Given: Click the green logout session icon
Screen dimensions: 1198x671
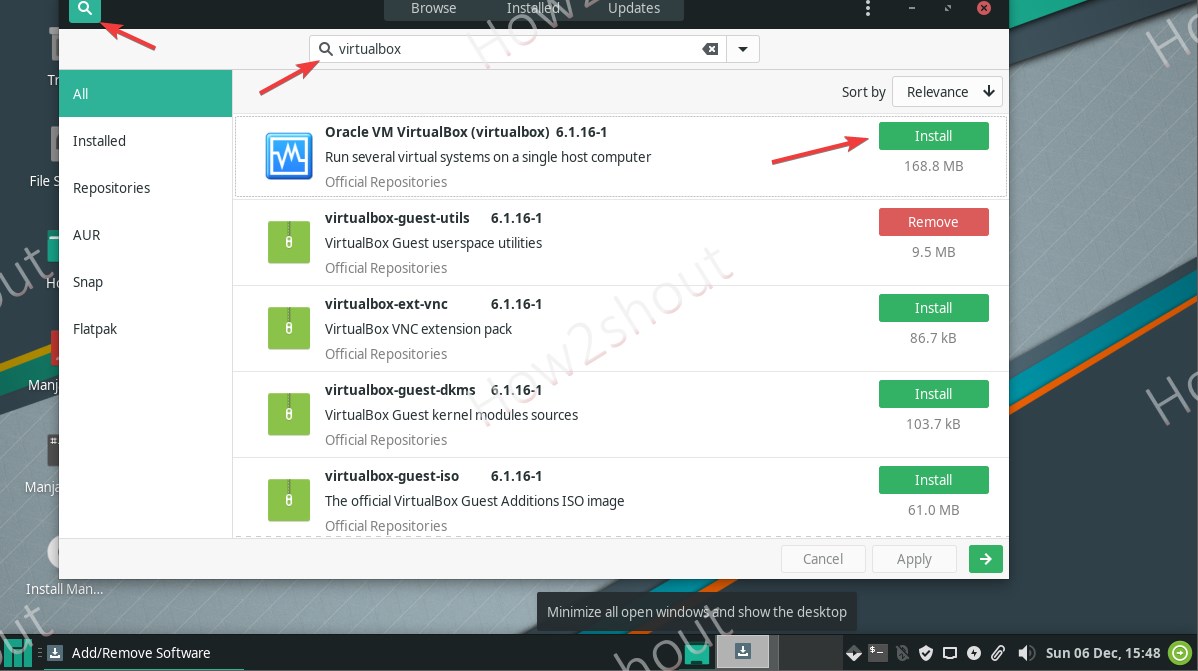Looking at the screenshot, I should (1180, 653).
